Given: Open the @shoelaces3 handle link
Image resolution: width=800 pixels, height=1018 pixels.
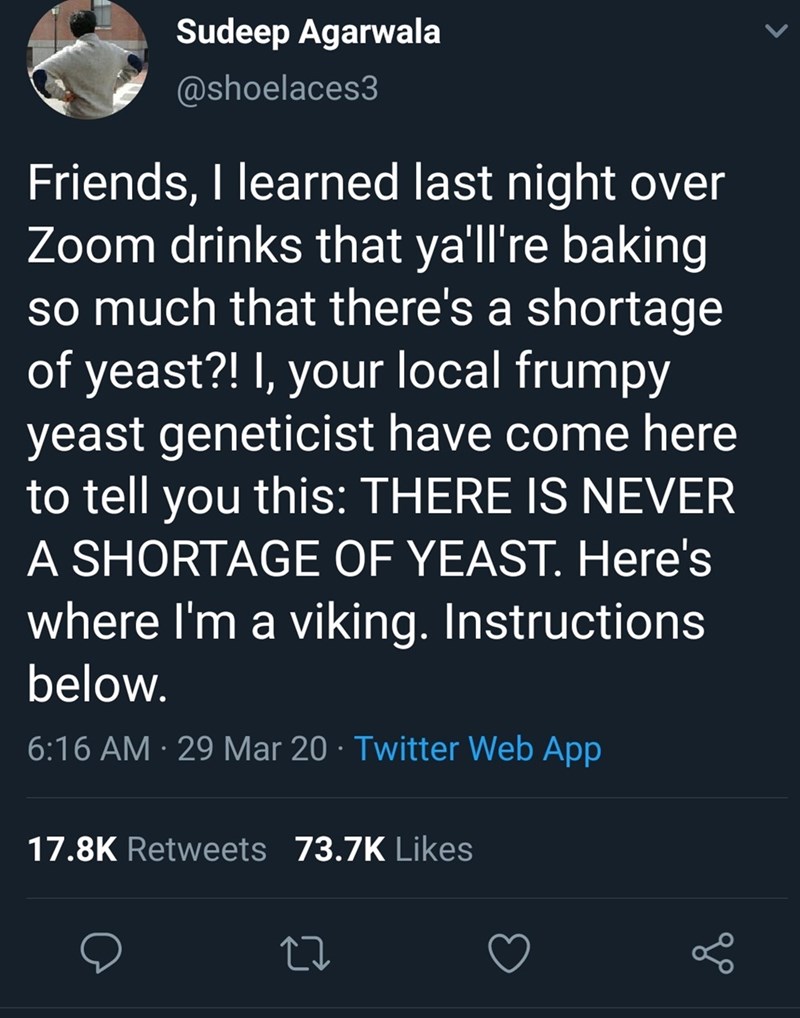Looking at the screenshot, I should click(x=278, y=92).
